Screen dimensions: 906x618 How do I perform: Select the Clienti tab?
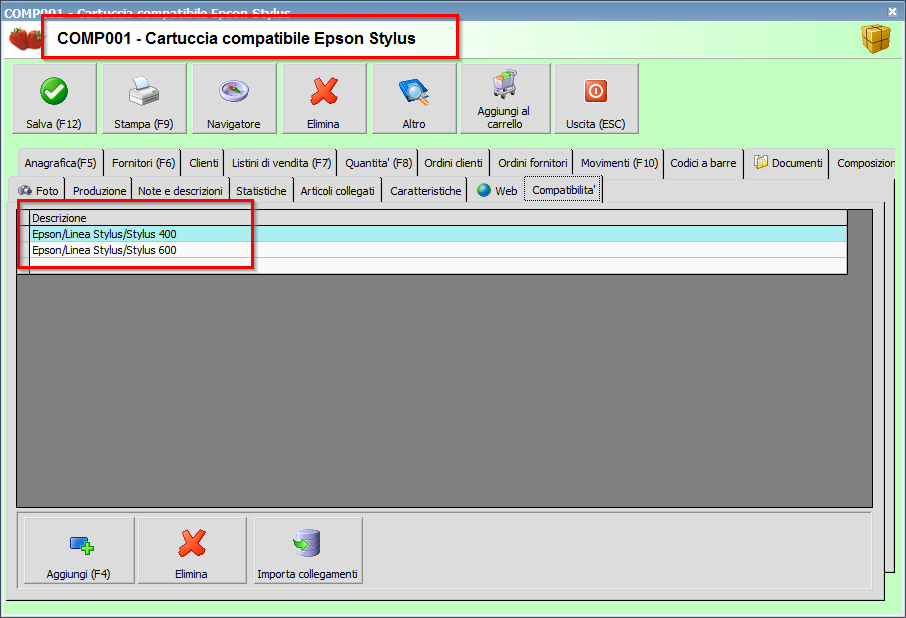[203, 163]
